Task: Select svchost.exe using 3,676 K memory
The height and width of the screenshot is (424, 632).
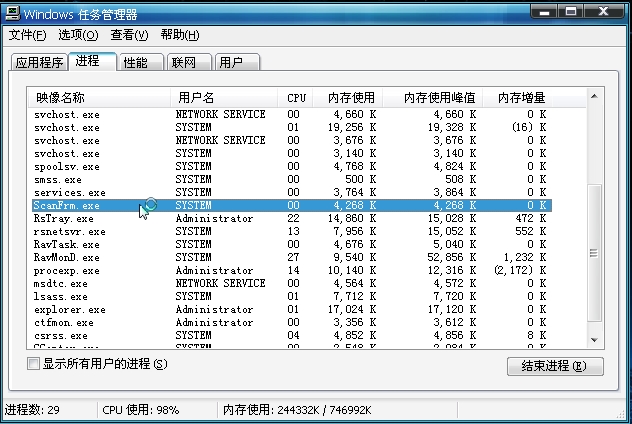Action: pyautogui.click(x=292, y=140)
